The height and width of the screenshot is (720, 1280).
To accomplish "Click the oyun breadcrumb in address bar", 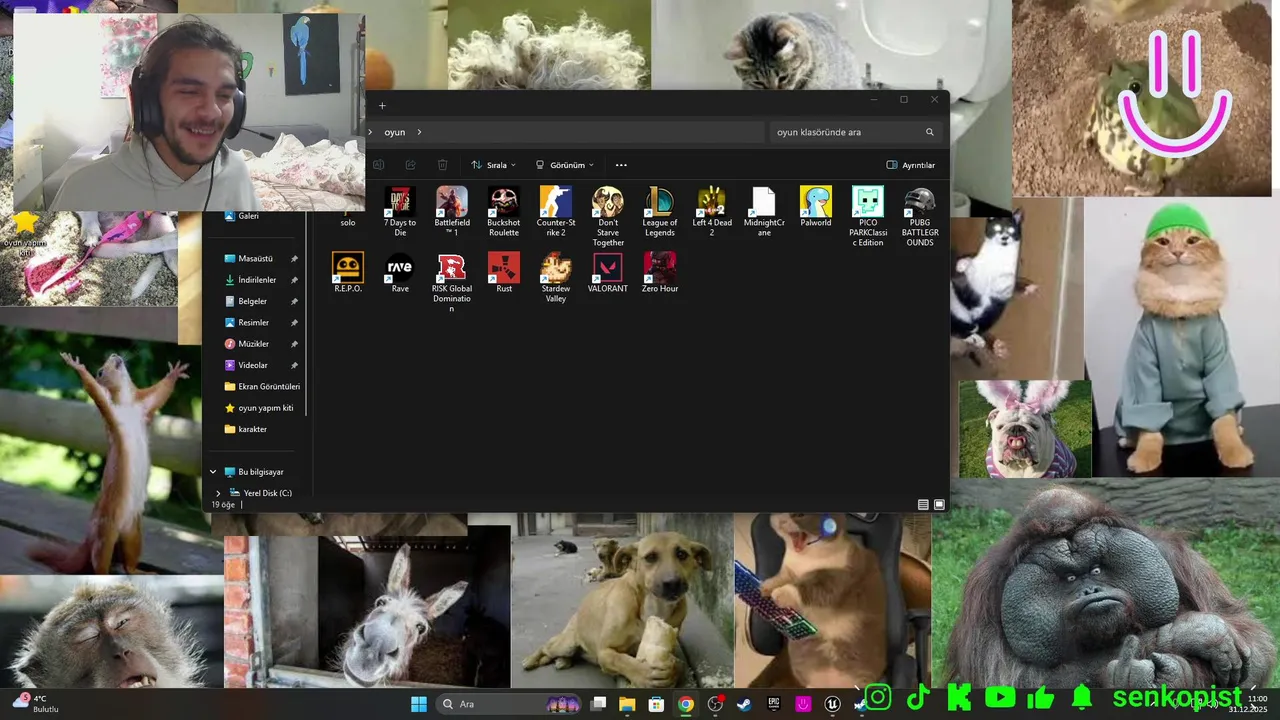I will [395, 132].
